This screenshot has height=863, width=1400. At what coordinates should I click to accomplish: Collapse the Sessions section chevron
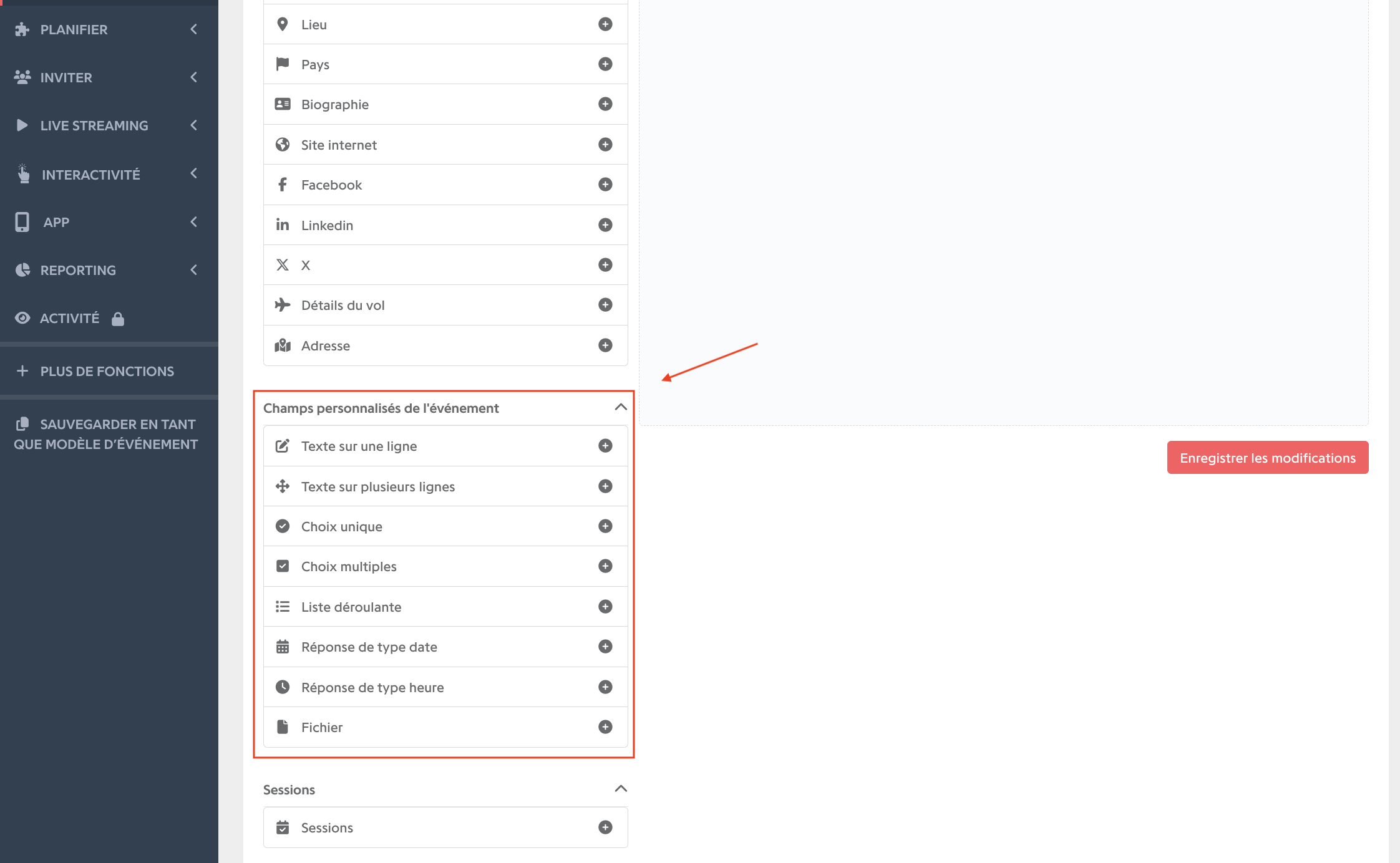[620, 789]
